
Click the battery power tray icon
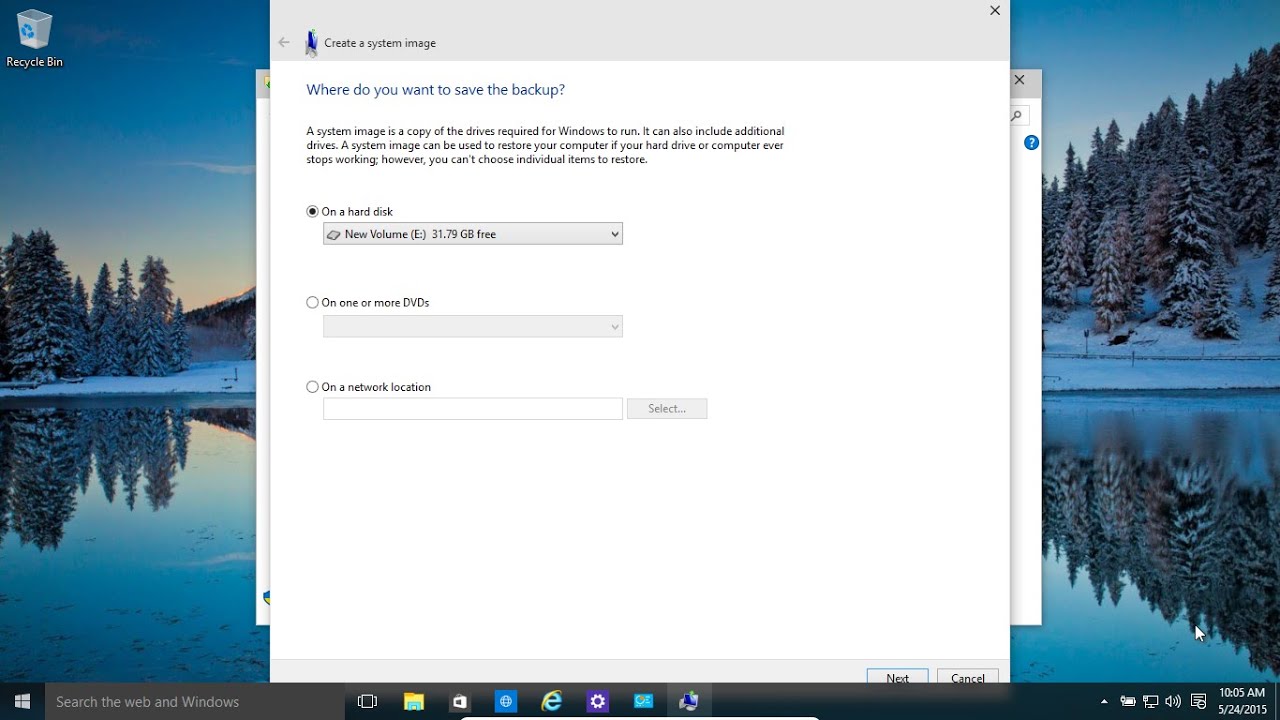(x=1128, y=702)
